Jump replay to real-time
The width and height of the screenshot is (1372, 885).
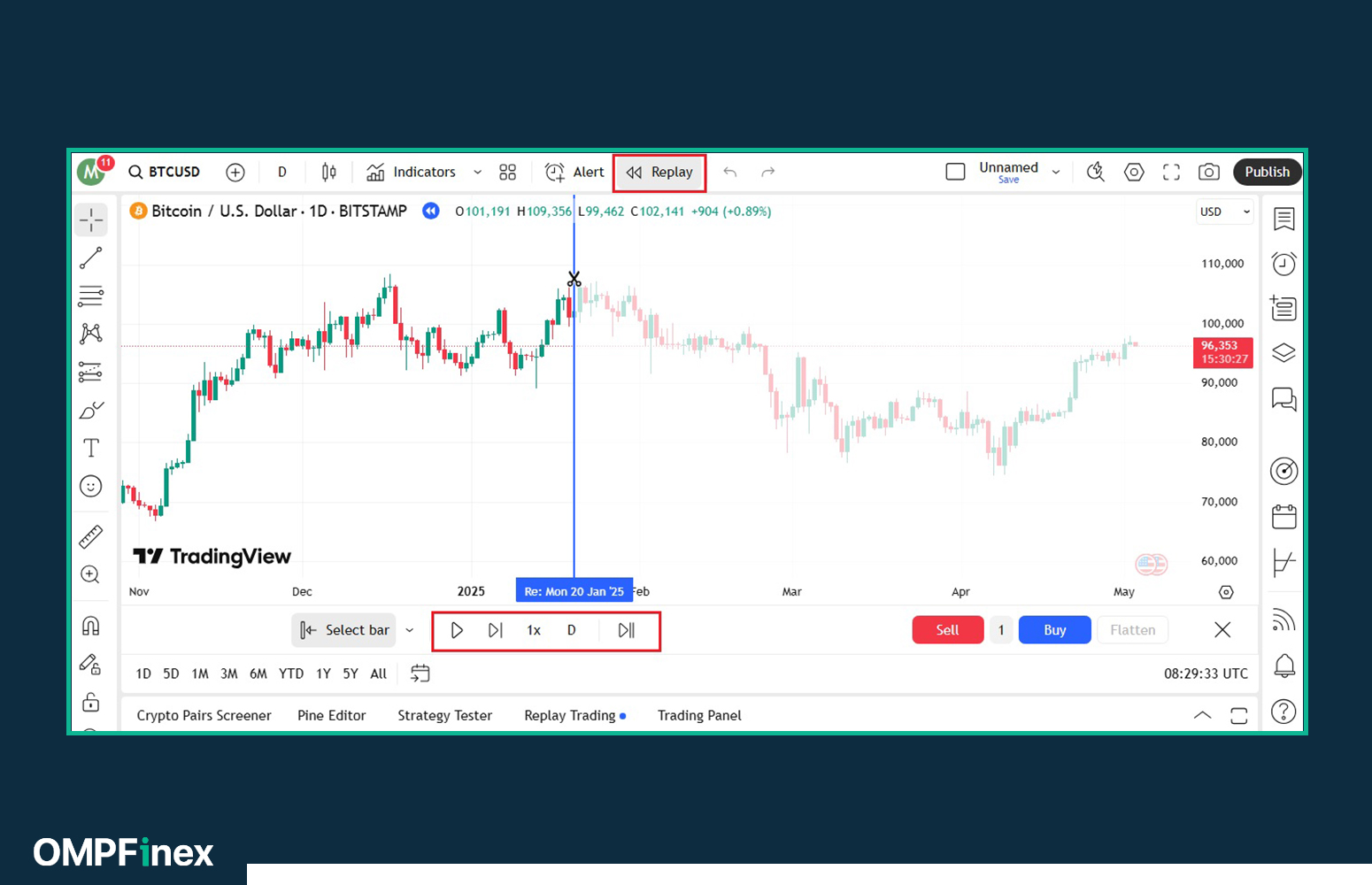pos(627,630)
